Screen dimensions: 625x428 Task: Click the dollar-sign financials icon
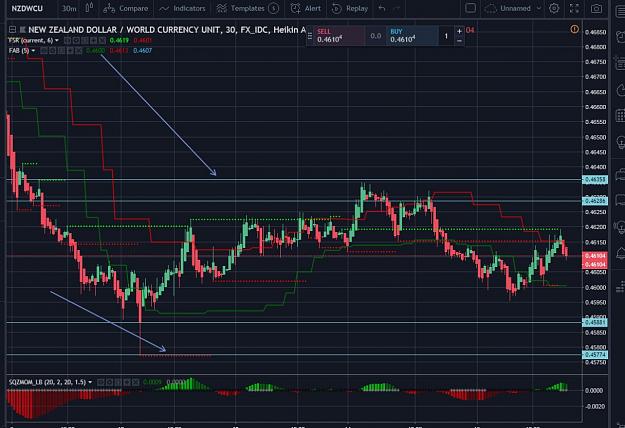pos(273,8)
